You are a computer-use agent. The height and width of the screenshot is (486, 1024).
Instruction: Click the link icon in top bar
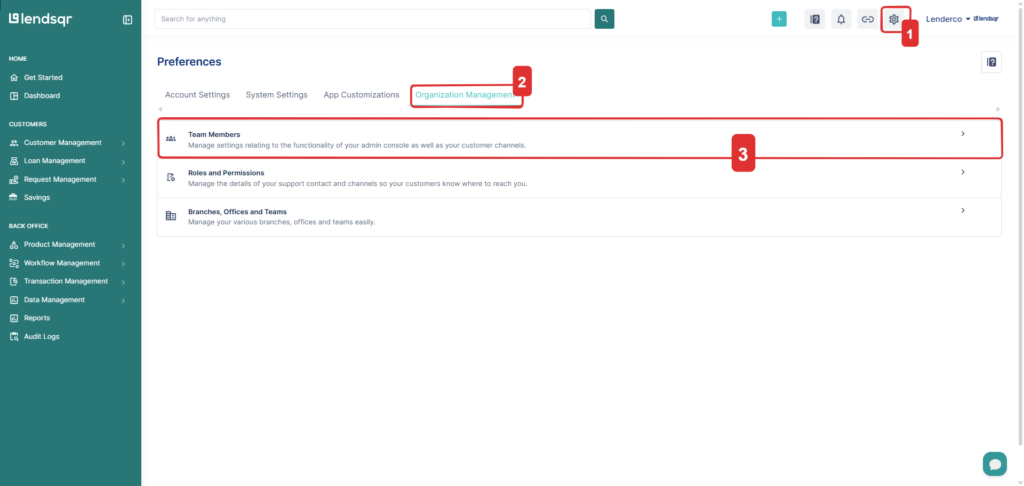tap(867, 19)
